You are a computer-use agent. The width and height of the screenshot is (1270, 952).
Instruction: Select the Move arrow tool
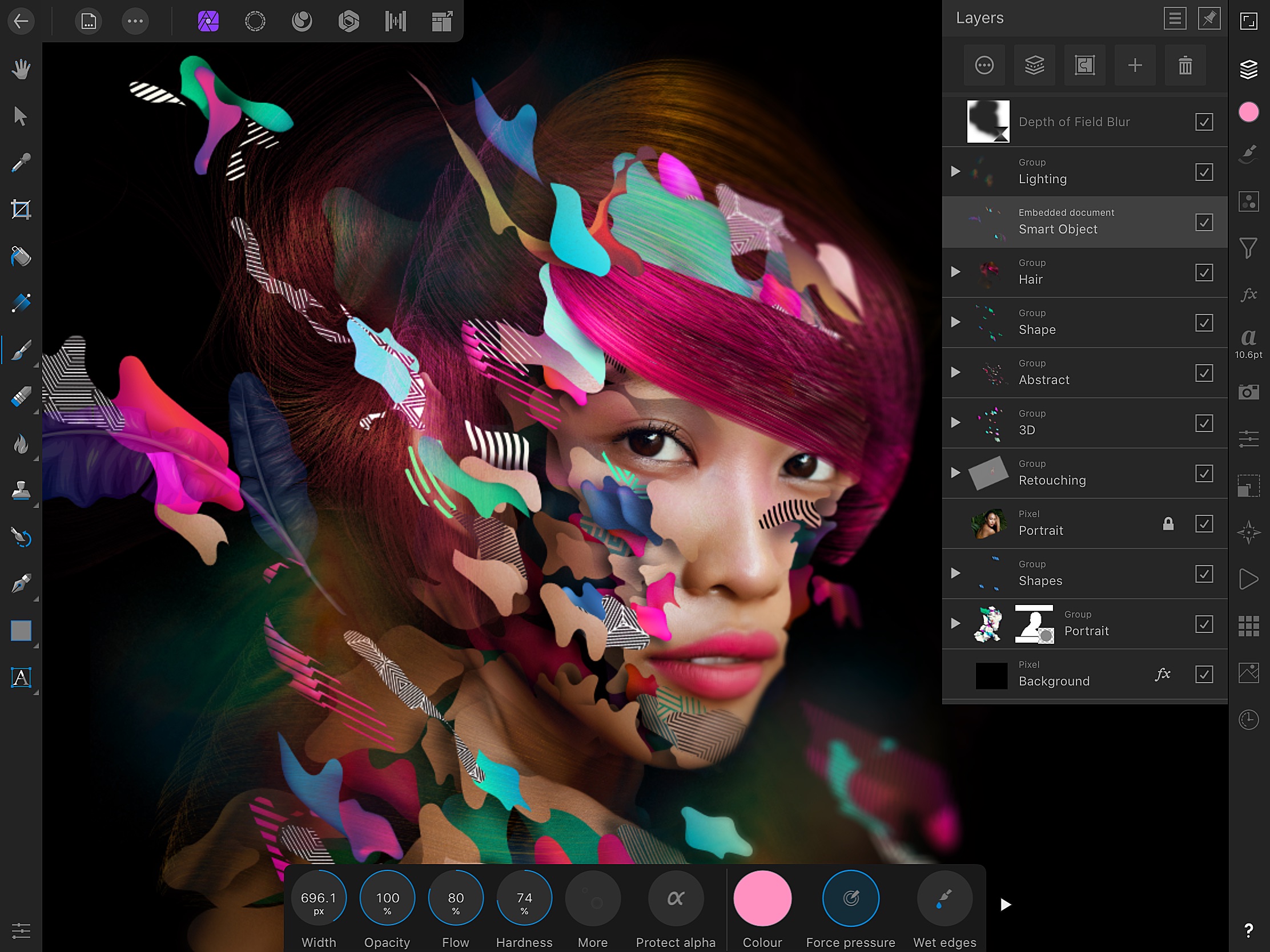(21, 116)
